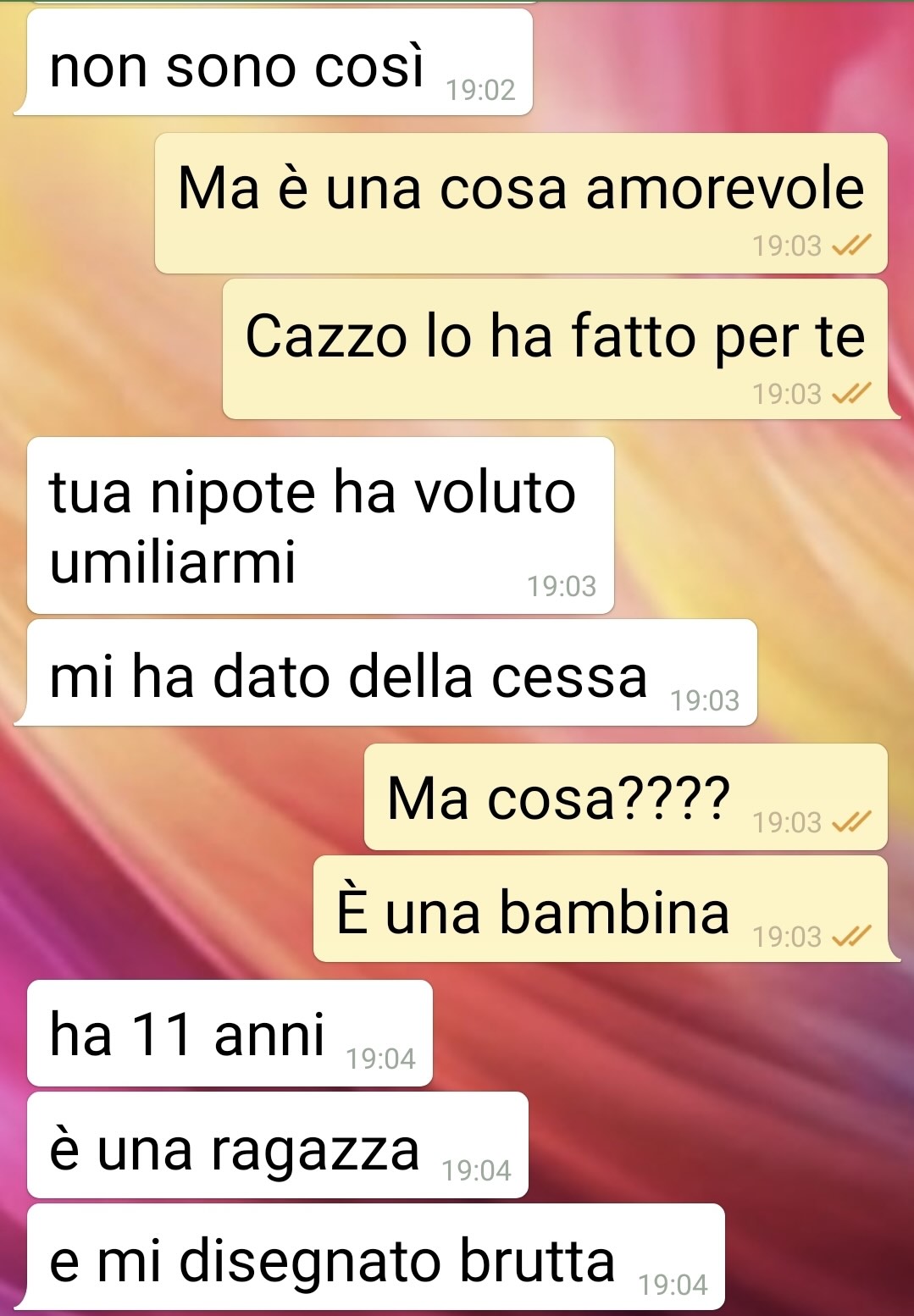Image resolution: width=914 pixels, height=1316 pixels.
Task: Tap the 19:04 timestamp on "ha 11 anni"
Action: pyautogui.click(x=381, y=1059)
